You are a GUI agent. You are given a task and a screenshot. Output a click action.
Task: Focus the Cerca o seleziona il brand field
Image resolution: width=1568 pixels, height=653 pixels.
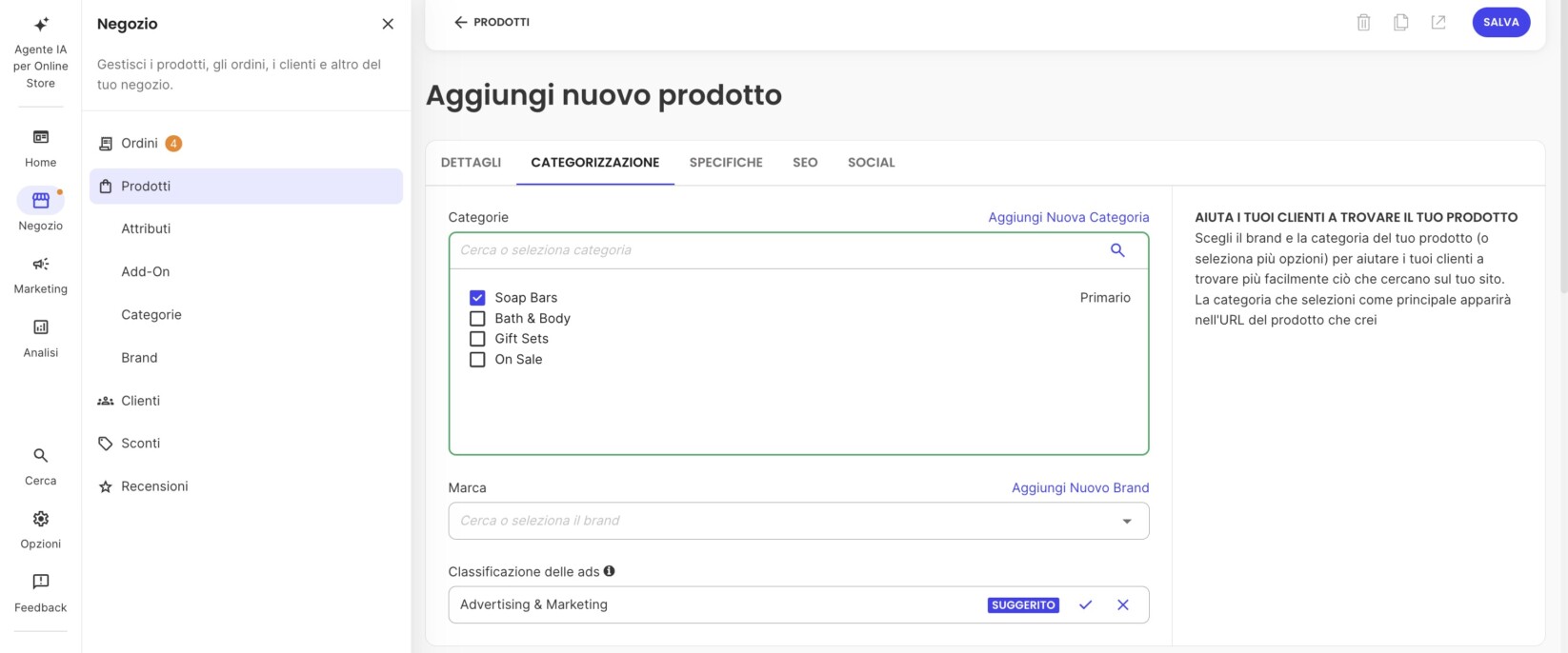pos(798,521)
